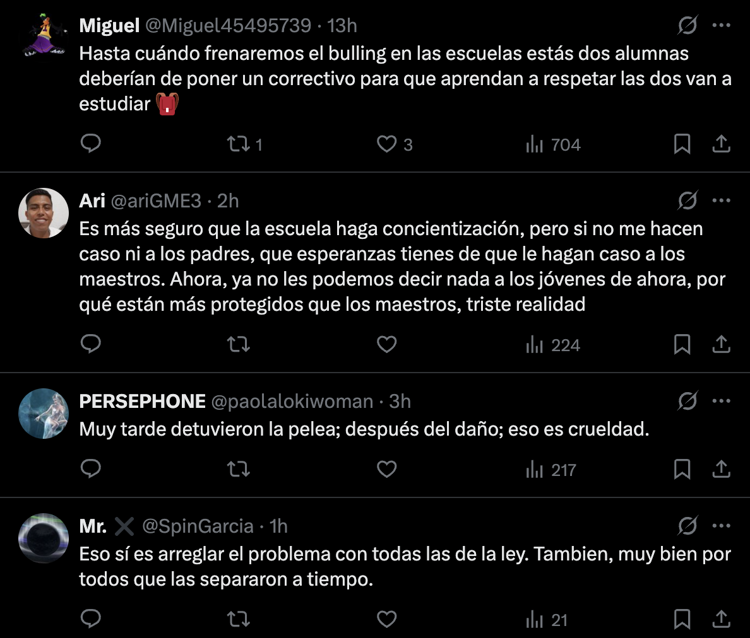Screen dimensions: 750x638
Task: View analytics showing 704 views
Action: (x=553, y=144)
